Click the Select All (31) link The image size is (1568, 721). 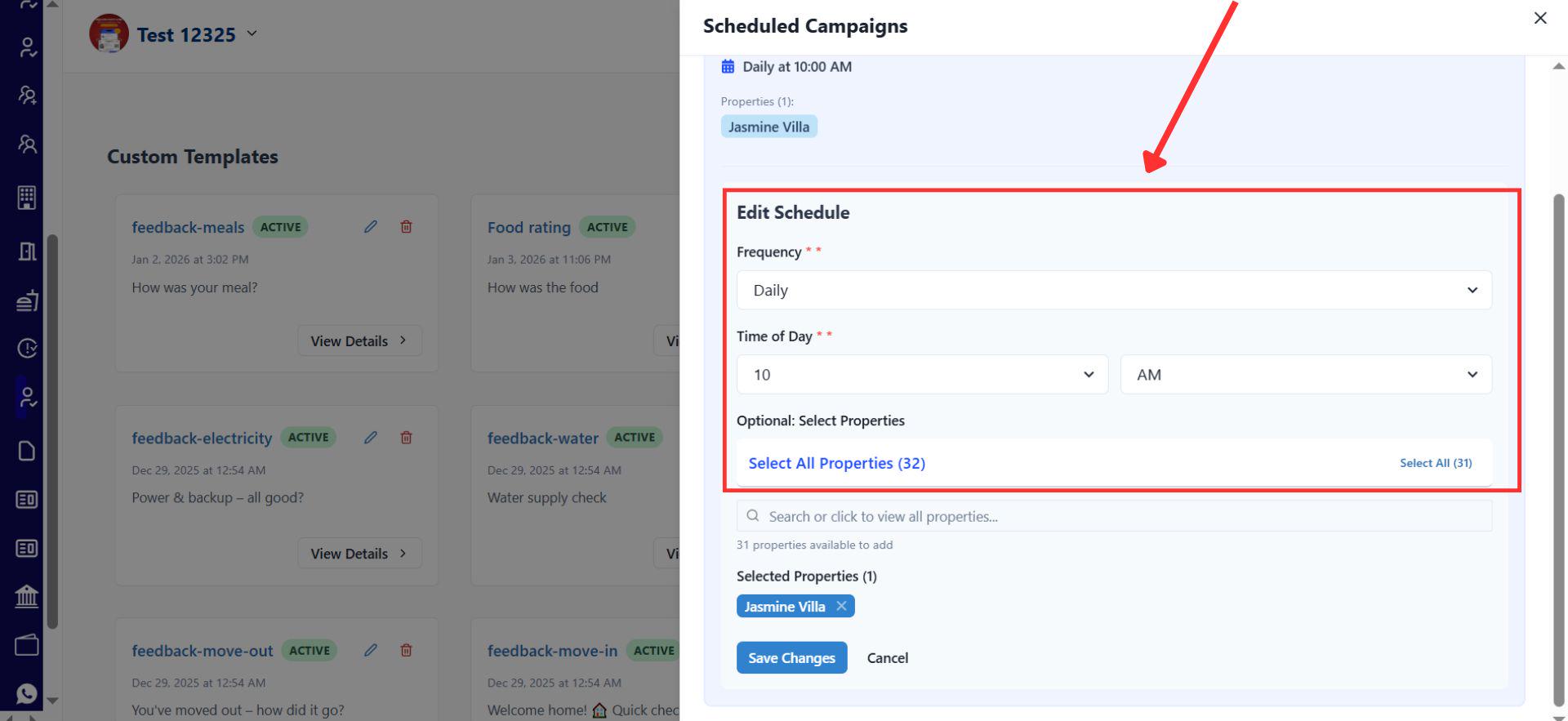(x=1435, y=463)
